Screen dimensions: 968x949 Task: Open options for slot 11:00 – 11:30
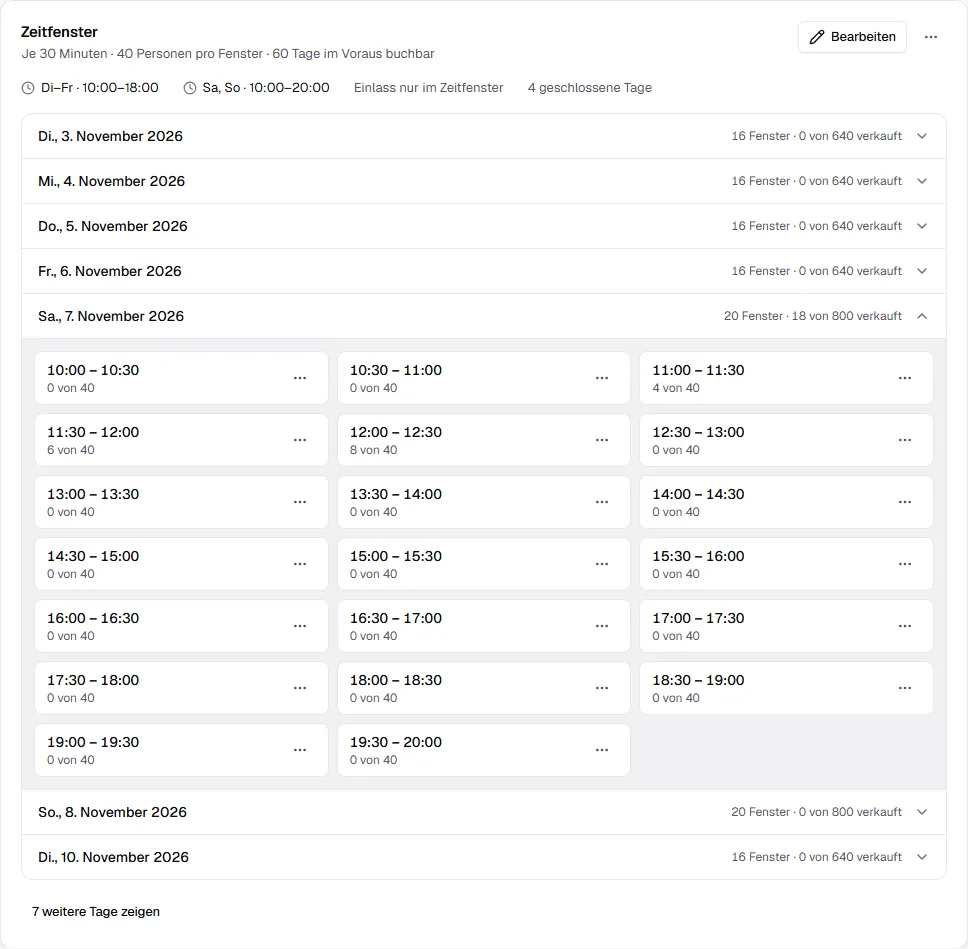click(905, 378)
